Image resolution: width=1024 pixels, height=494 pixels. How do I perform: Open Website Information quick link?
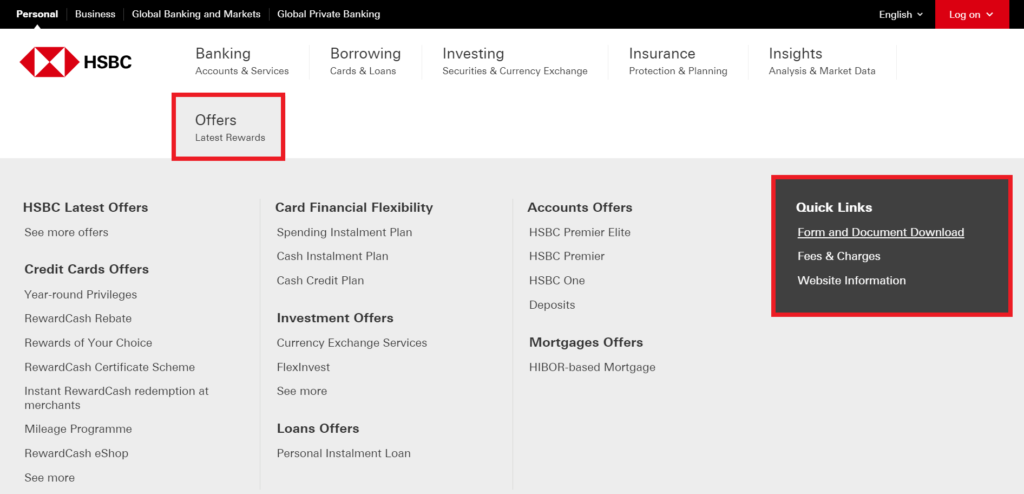click(x=852, y=280)
